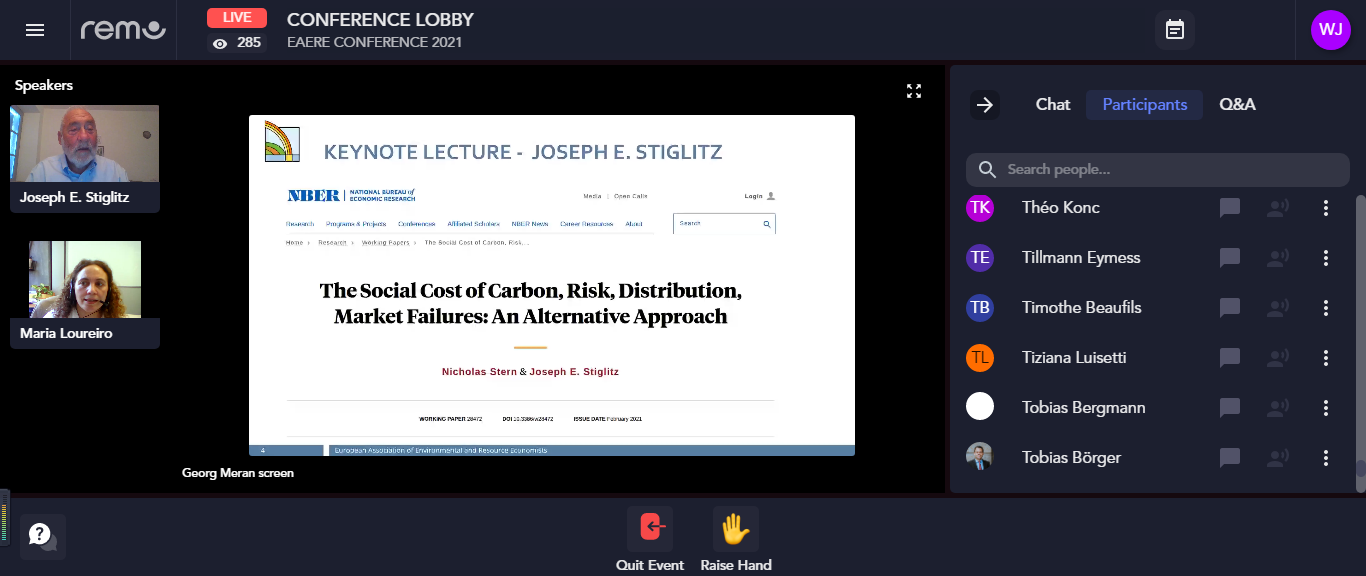
Task: Click the Remo logo
Action: tap(123, 30)
